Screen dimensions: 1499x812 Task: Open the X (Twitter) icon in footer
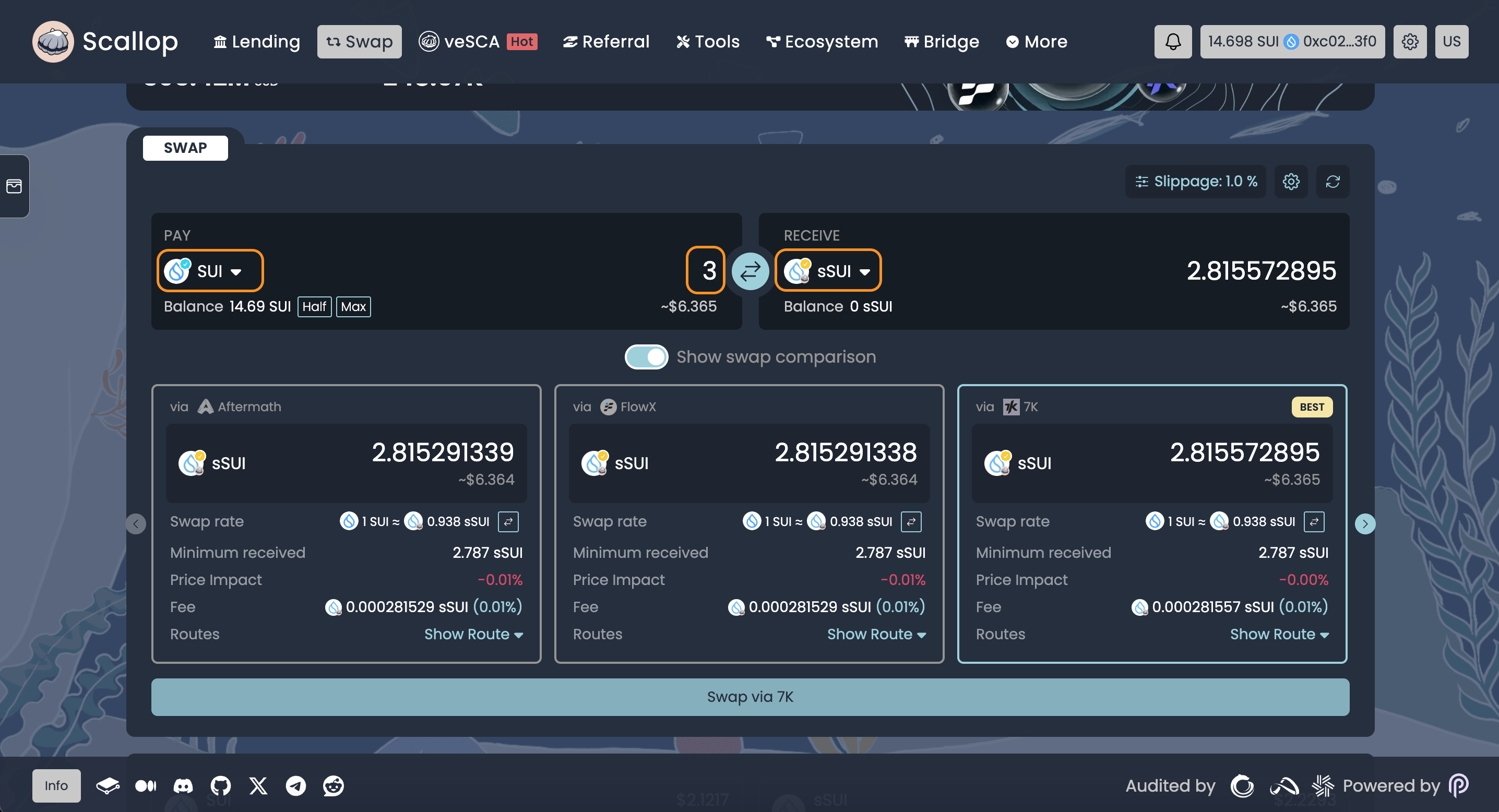(x=258, y=786)
